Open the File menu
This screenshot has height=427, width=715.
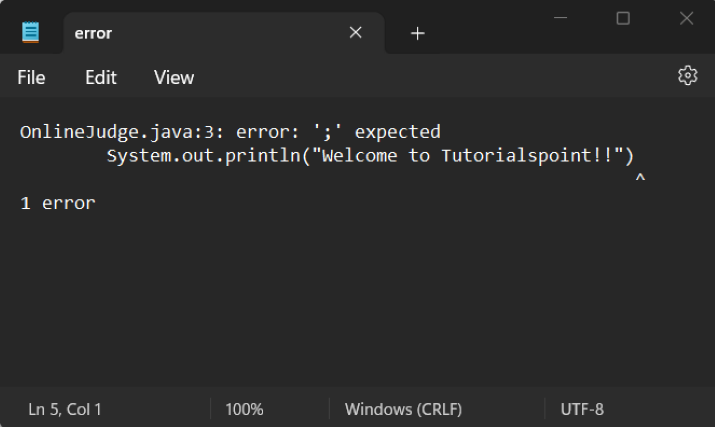31,77
